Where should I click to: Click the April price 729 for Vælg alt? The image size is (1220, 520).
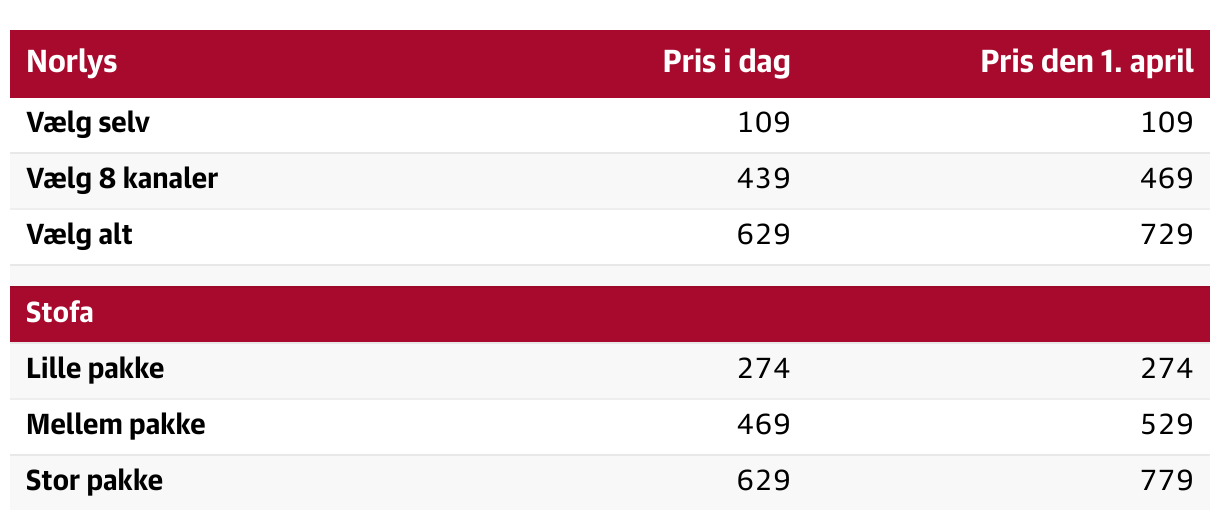click(x=1167, y=236)
